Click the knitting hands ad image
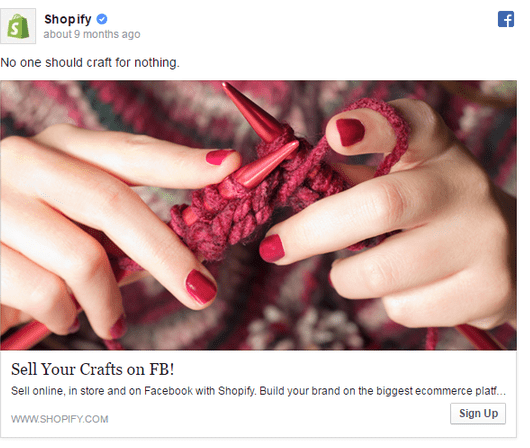Viewport: 530px width, 448px height. [x=258, y=215]
